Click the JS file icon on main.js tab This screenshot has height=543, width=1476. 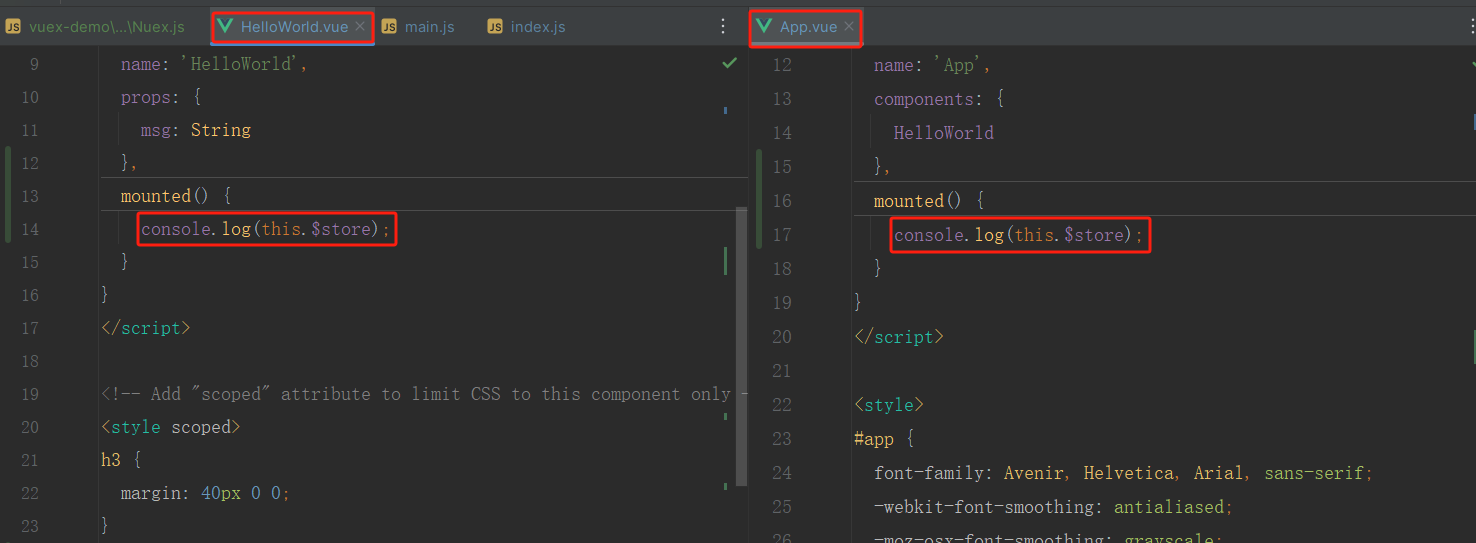(389, 27)
